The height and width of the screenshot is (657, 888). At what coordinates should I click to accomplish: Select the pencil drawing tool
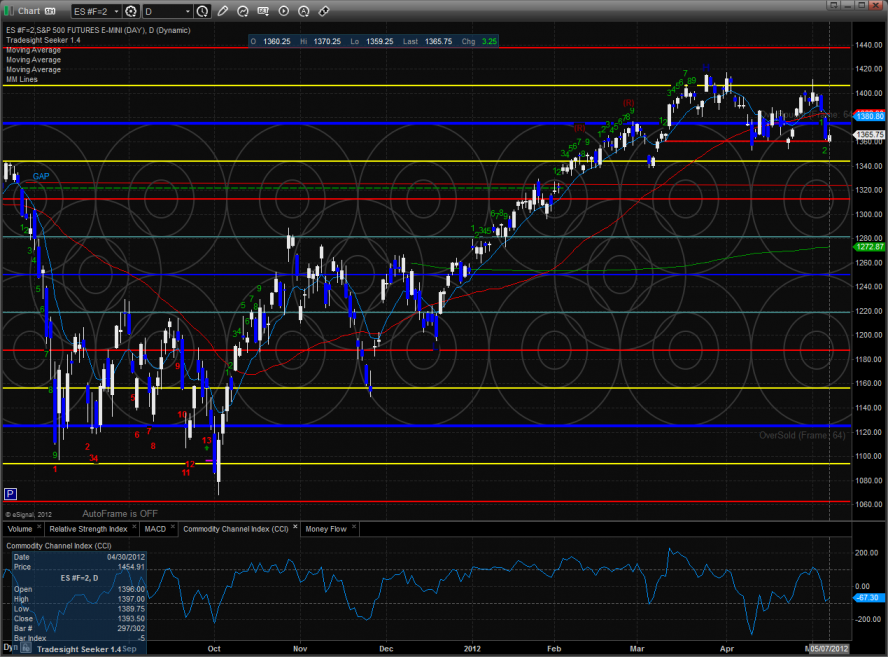point(224,12)
